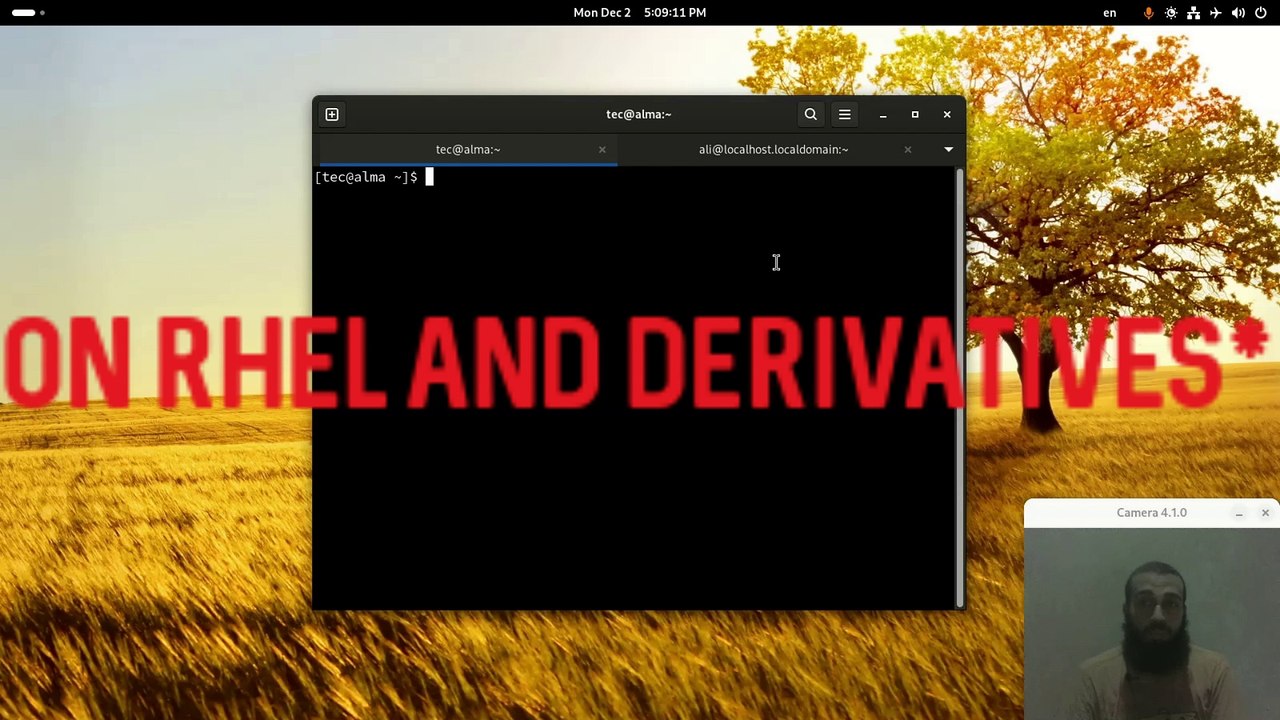Maximize the terminal window
1280x720 pixels.
(915, 114)
